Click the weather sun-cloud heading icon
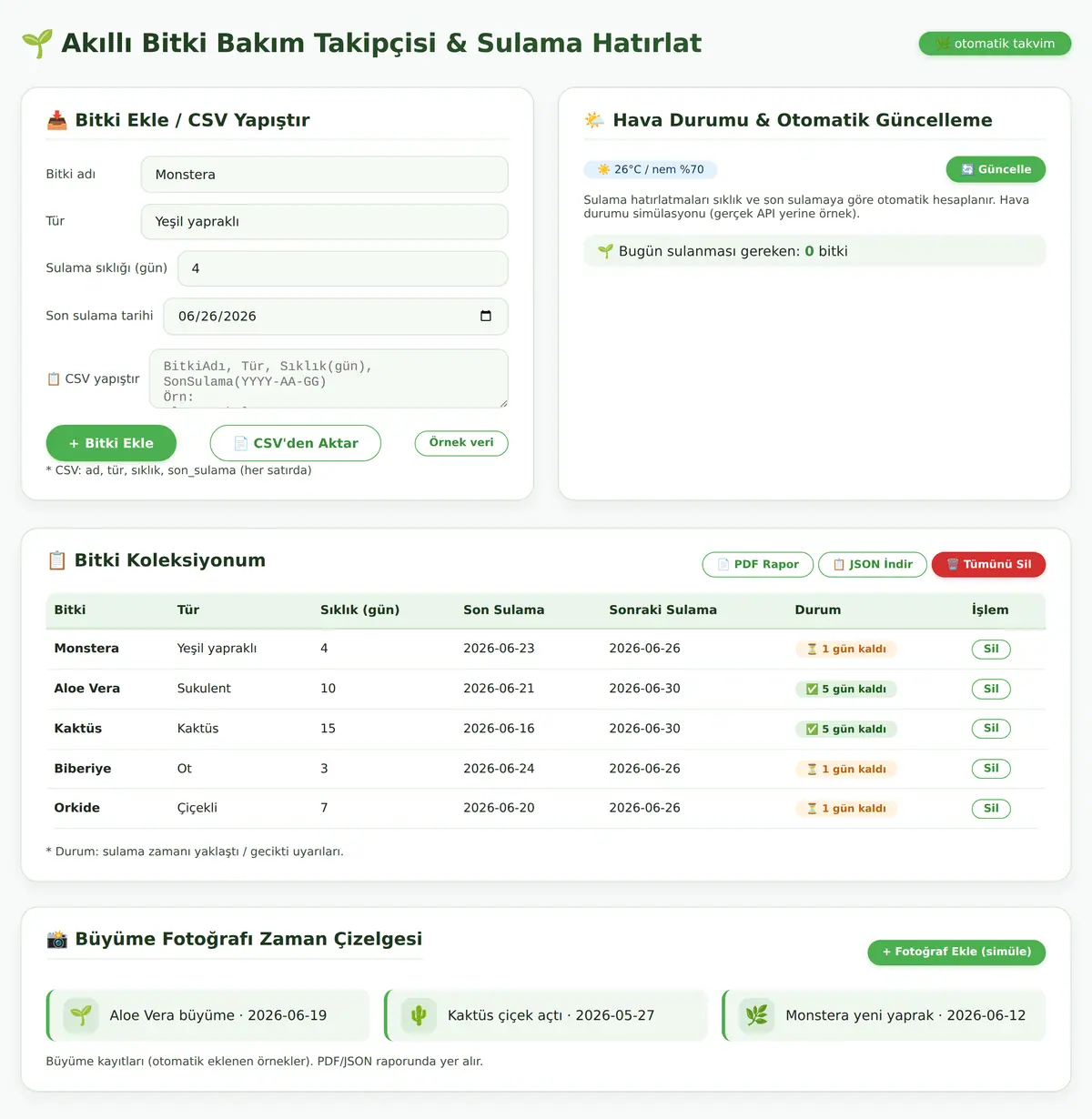 coord(595,120)
